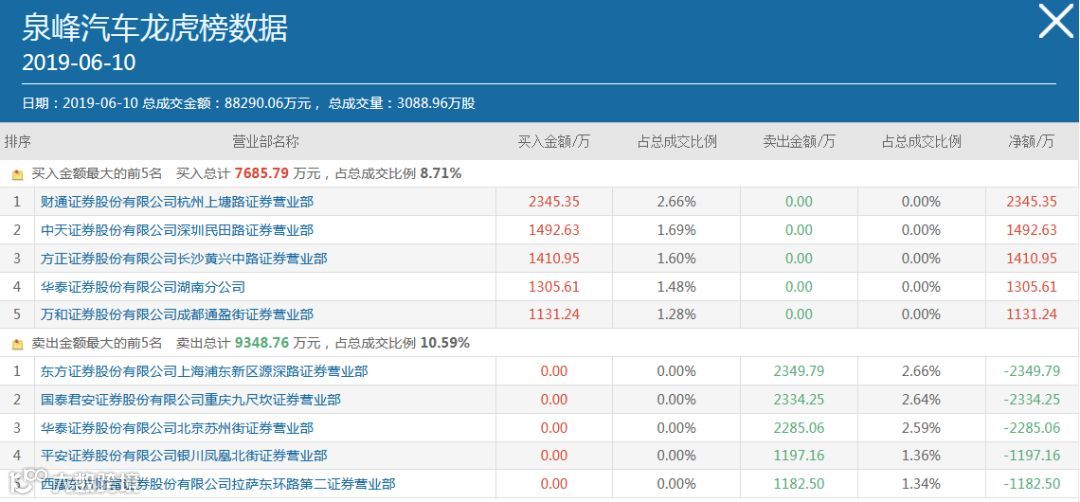Click sell amount 2334.25 in 国泰君安 row
This screenshot has height=502, width=1080.
pos(799,399)
